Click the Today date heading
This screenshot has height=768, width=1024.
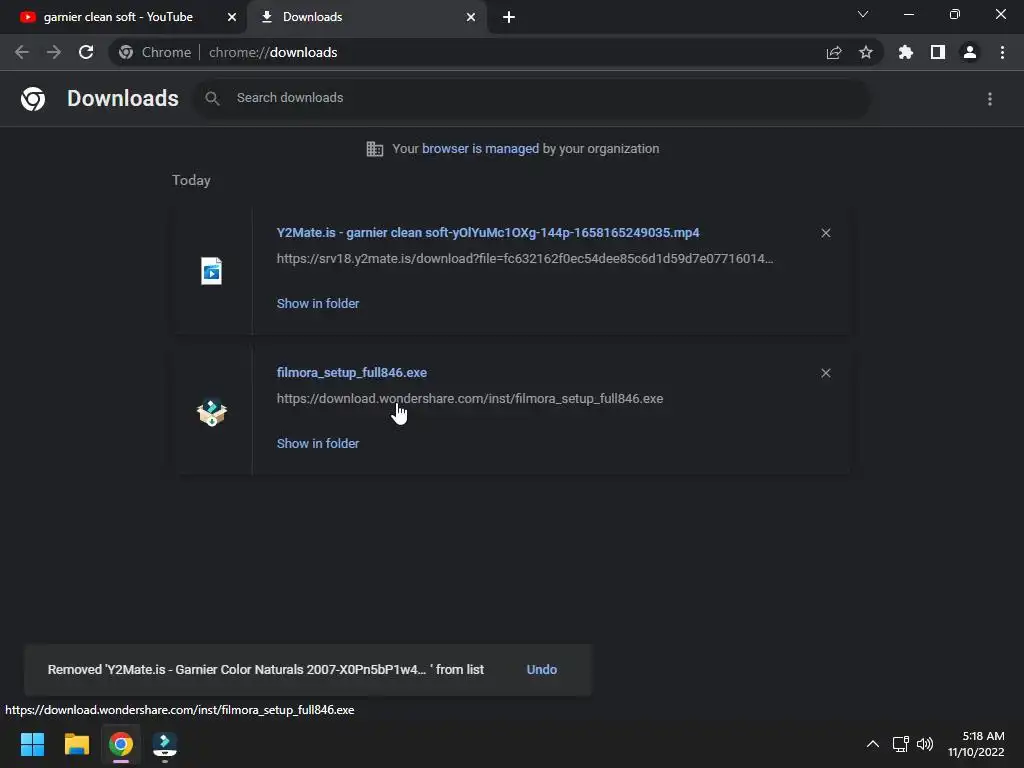(191, 180)
